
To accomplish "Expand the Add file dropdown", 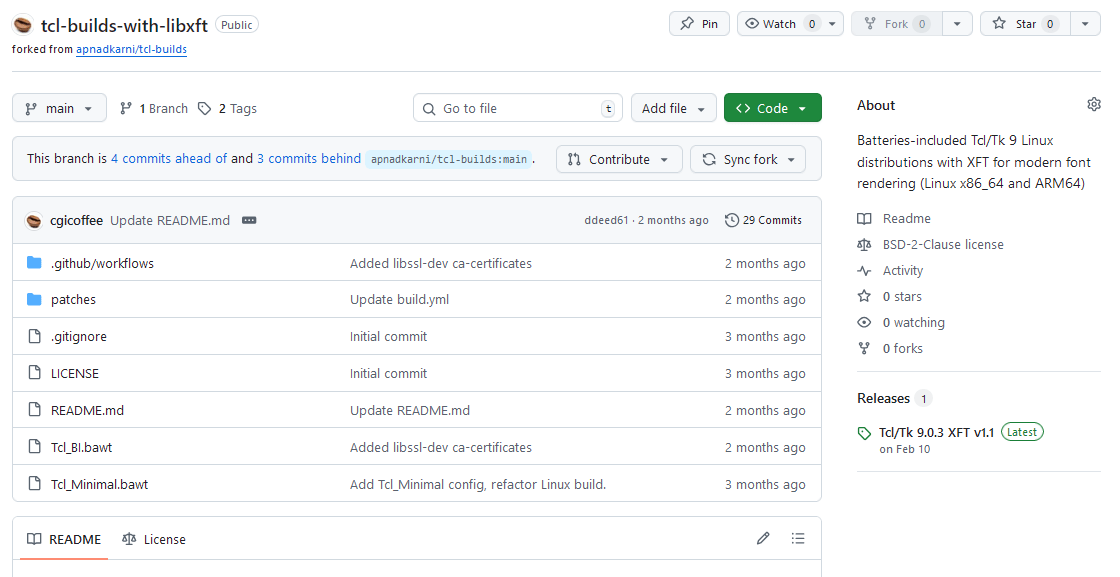I will point(673,108).
